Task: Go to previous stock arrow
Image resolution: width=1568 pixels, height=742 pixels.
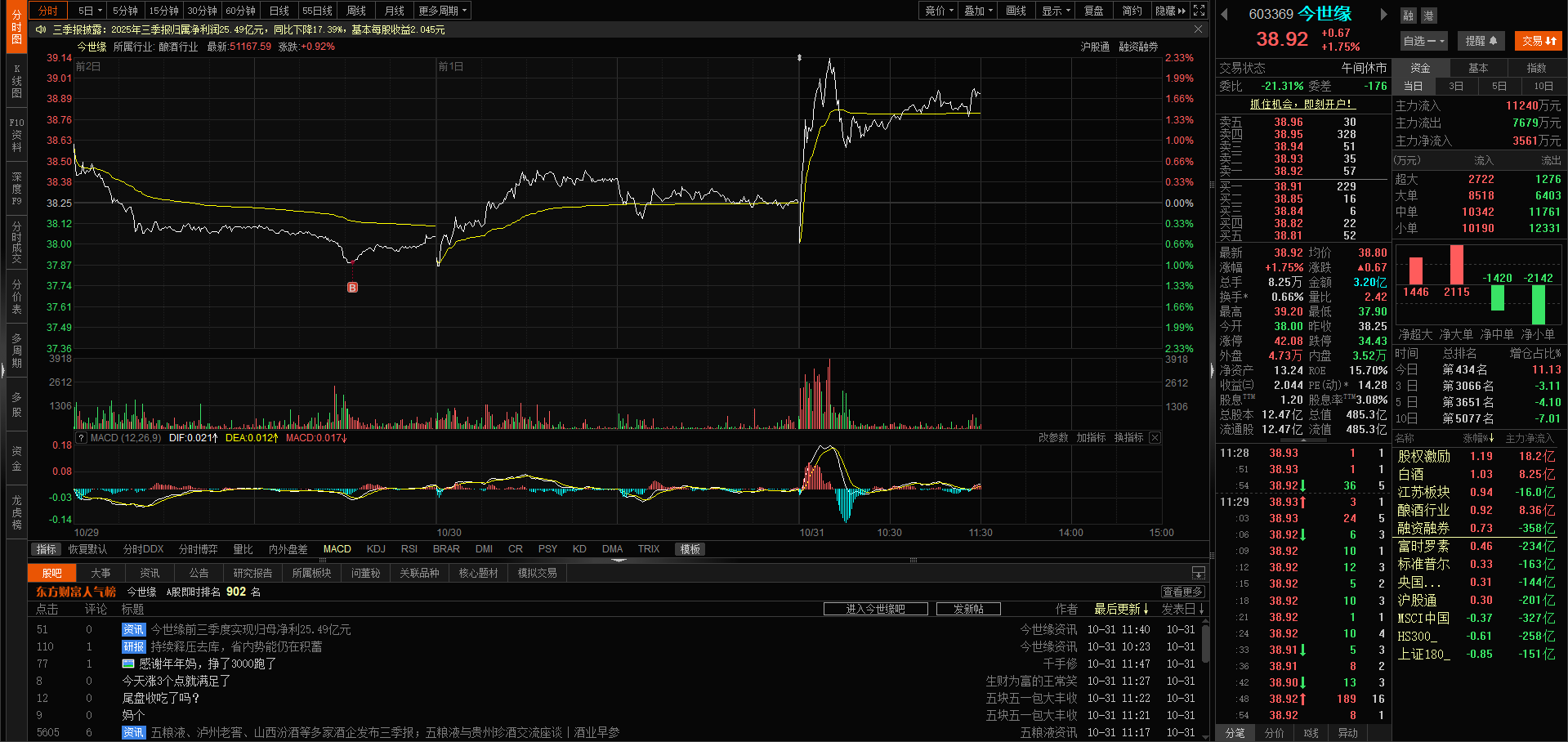Action: [x=1225, y=14]
